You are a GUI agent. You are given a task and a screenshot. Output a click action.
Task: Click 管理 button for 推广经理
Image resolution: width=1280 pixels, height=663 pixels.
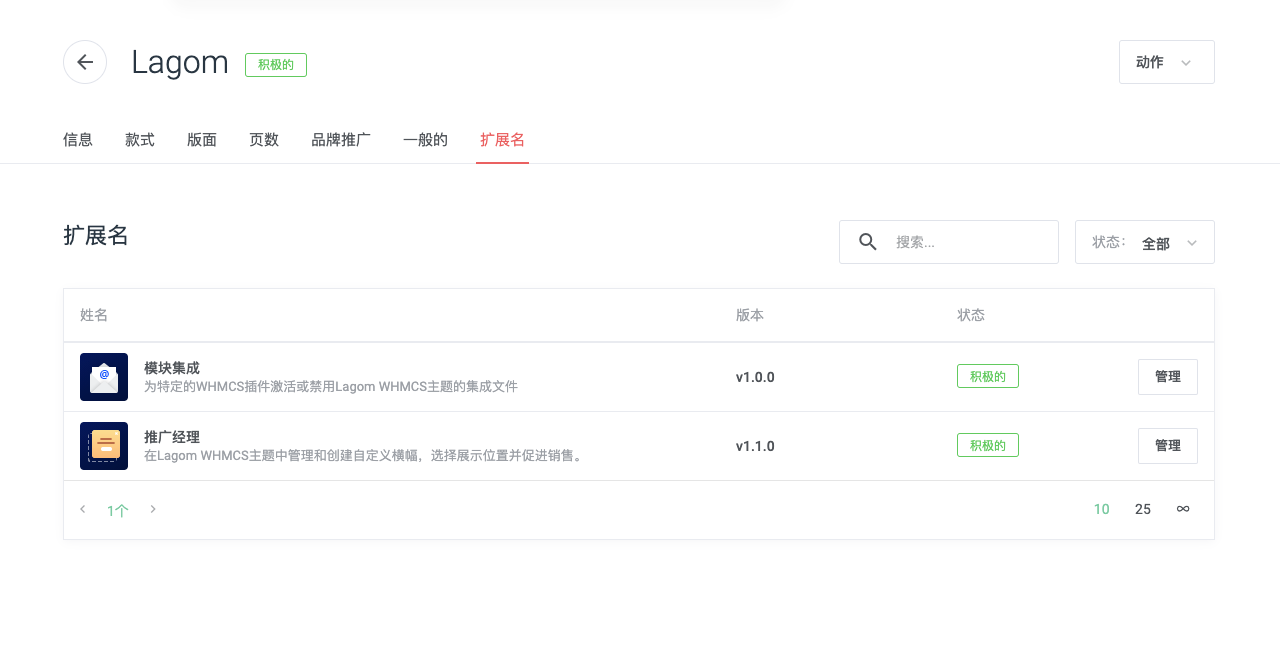[x=1168, y=446]
